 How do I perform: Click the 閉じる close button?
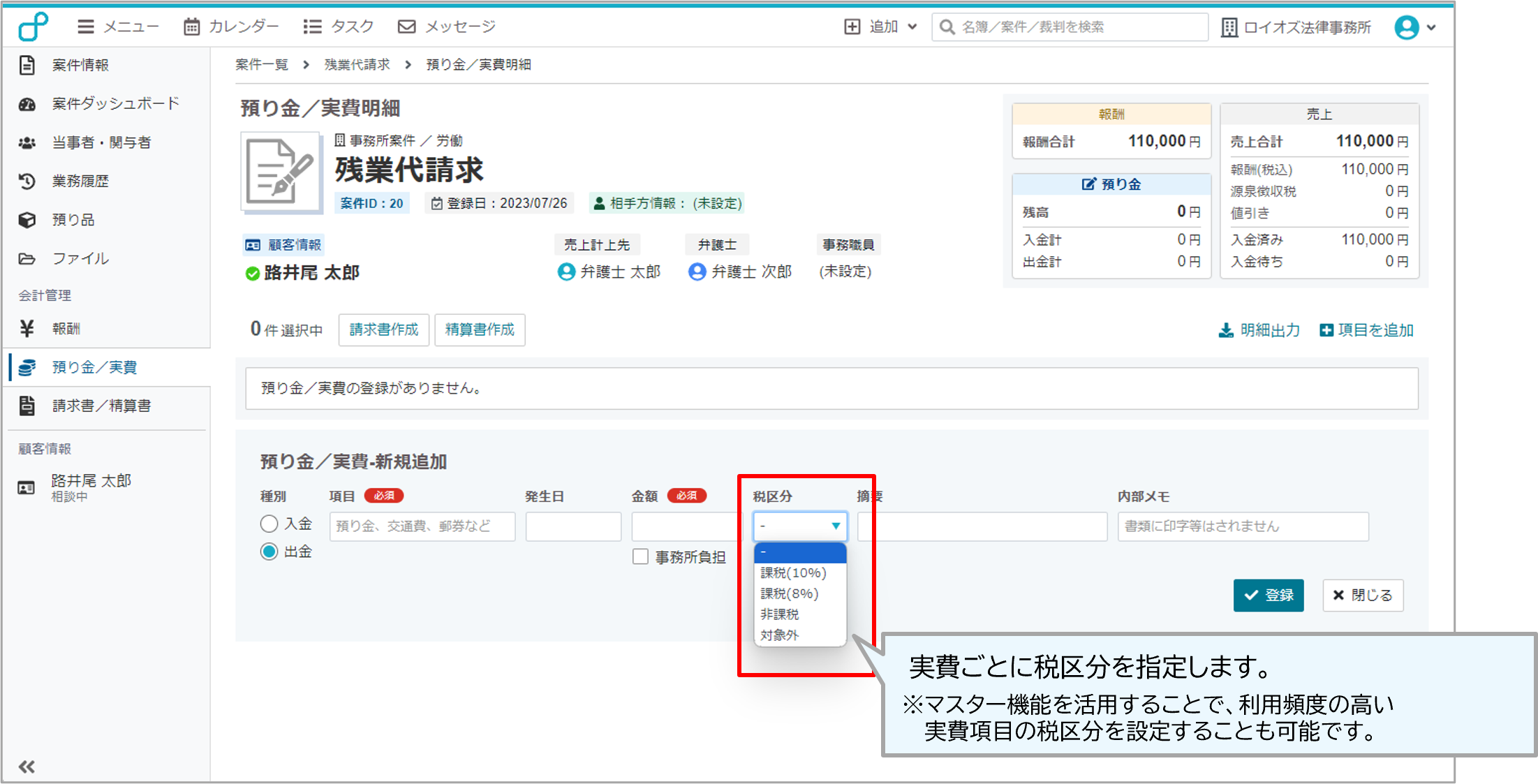[1363, 596]
